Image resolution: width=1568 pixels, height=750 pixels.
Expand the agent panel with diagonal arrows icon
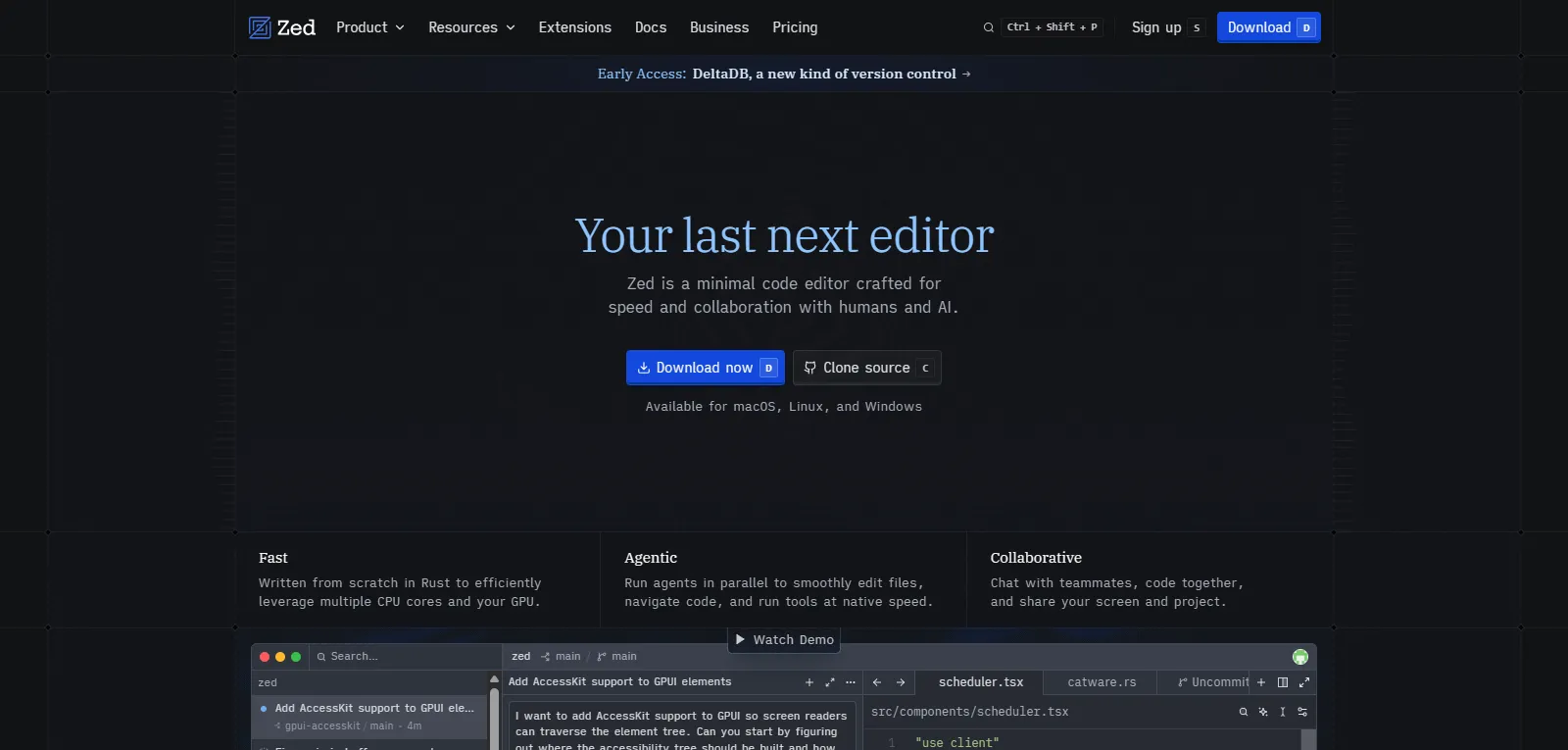[830, 682]
